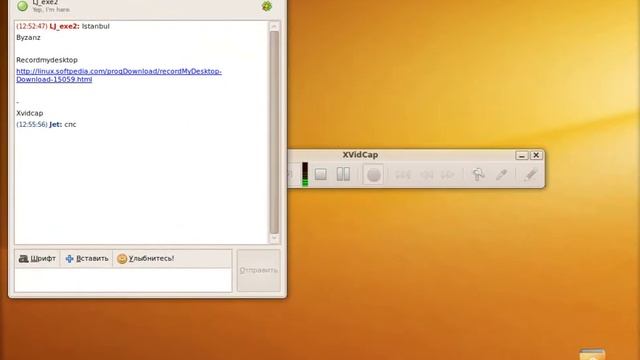Focus the chat message input field
This screenshot has width=640, height=360.
pyautogui.click(x=123, y=280)
